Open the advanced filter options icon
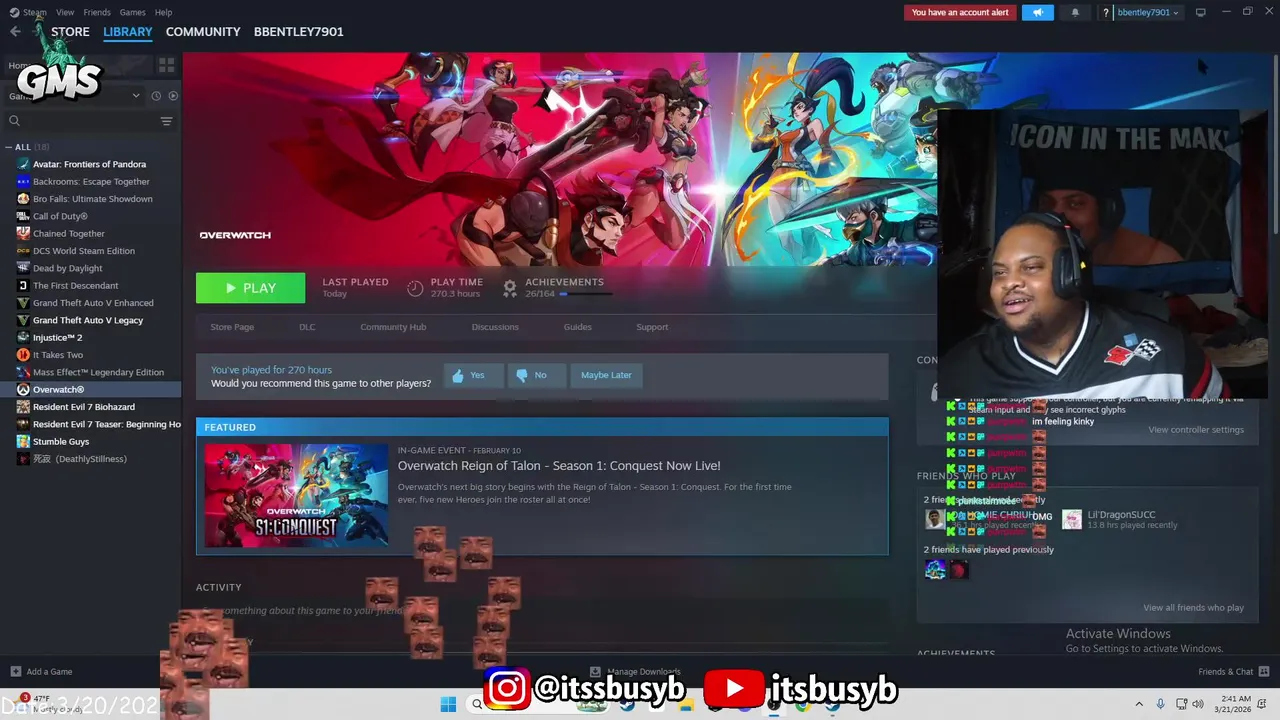This screenshot has height=720, width=1280. point(166,121)
